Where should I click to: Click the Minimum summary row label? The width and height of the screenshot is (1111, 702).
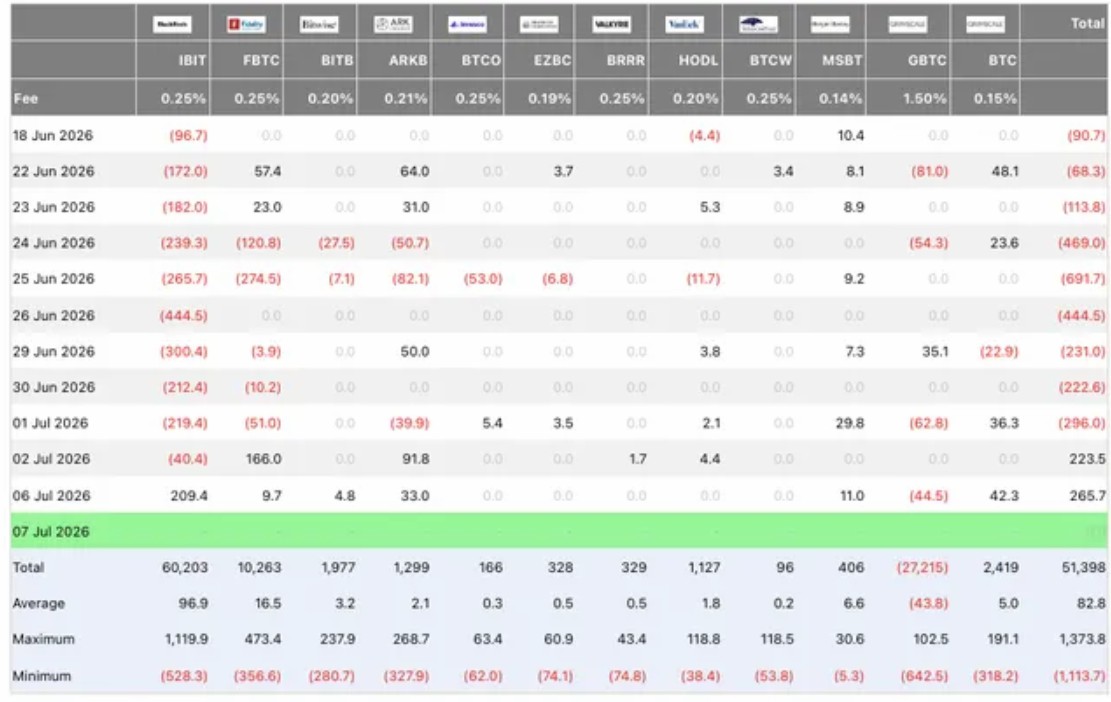click(42, 676)
